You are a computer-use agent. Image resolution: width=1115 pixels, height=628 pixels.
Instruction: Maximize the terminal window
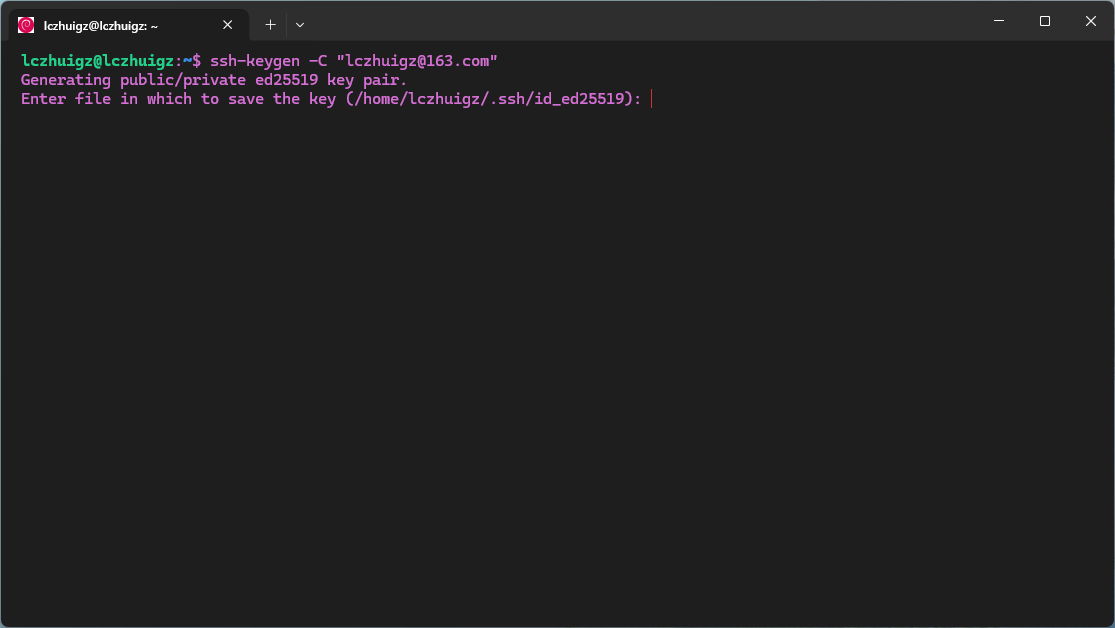coord(1045,21)
